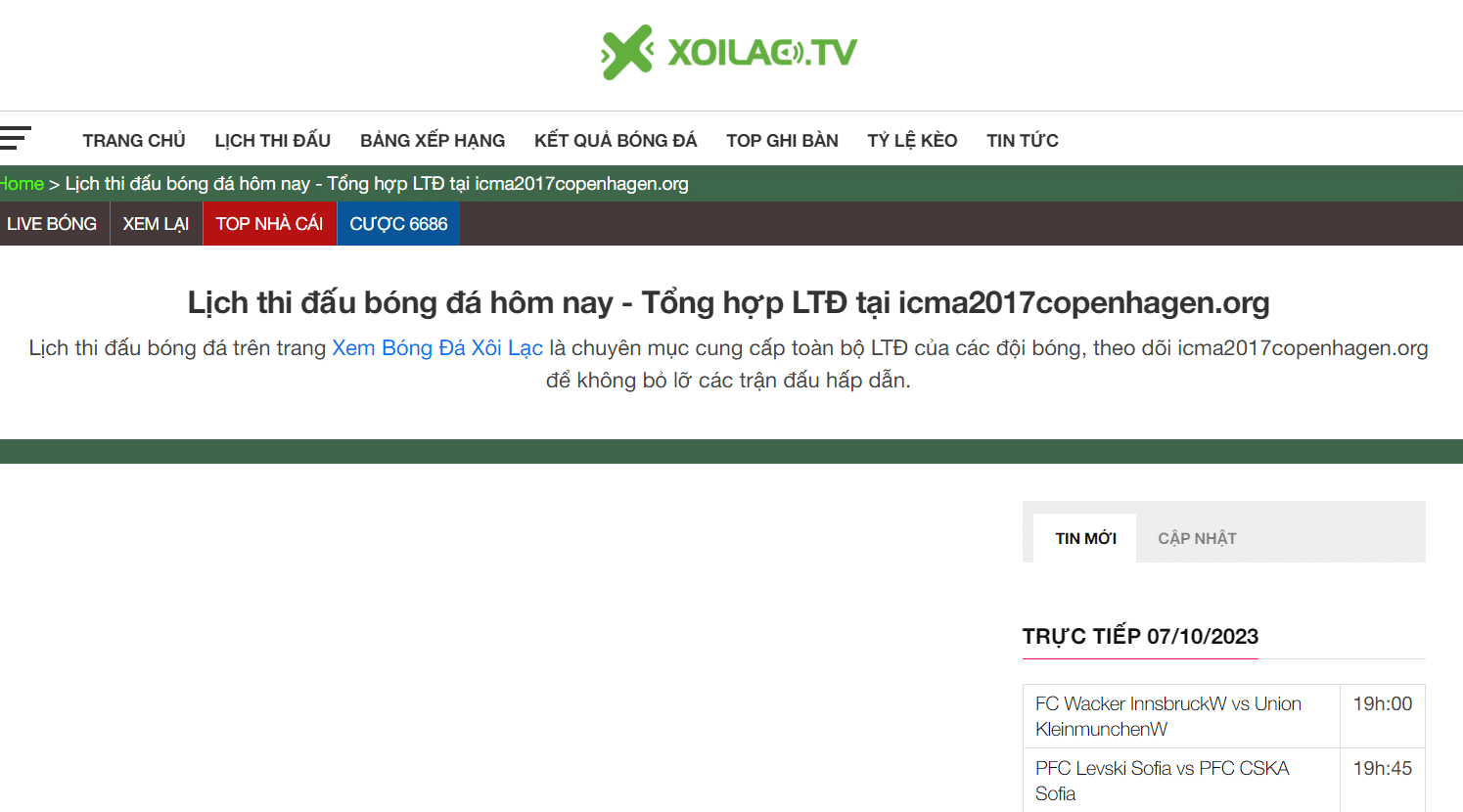Open the hamburger menu icon

tap(15, 138)
